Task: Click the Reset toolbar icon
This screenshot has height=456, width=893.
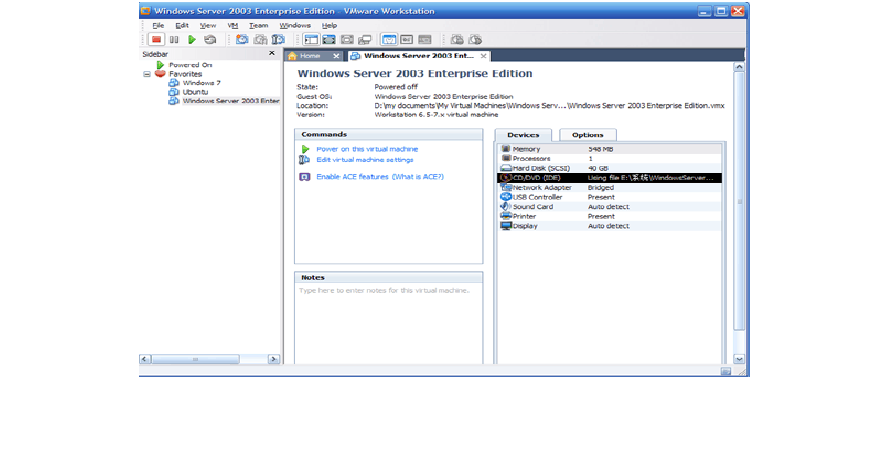Action: pyautogui.click(x=209, y=39)
